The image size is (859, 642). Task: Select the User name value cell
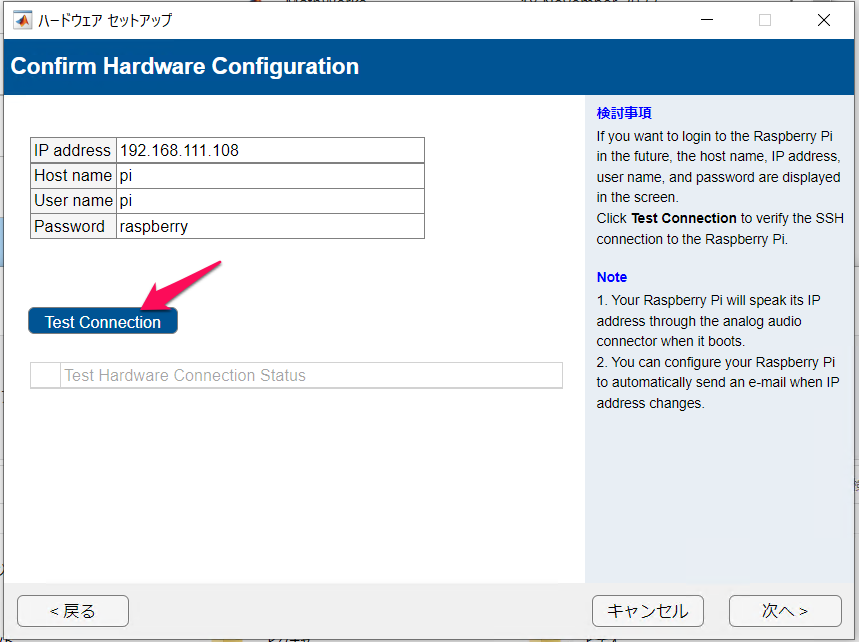pyautogui.click(x=270, y=201)
